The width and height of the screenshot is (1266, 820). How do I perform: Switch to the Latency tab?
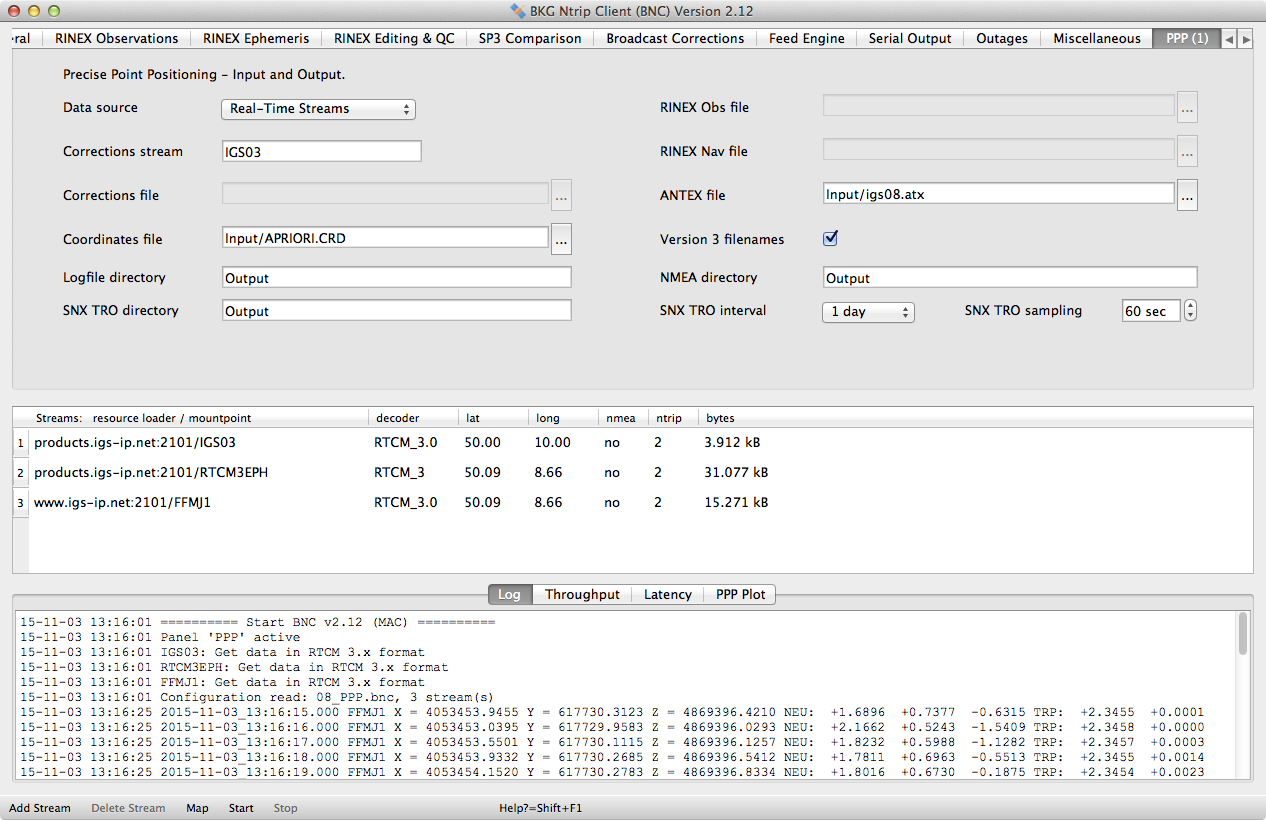point(667,594)
